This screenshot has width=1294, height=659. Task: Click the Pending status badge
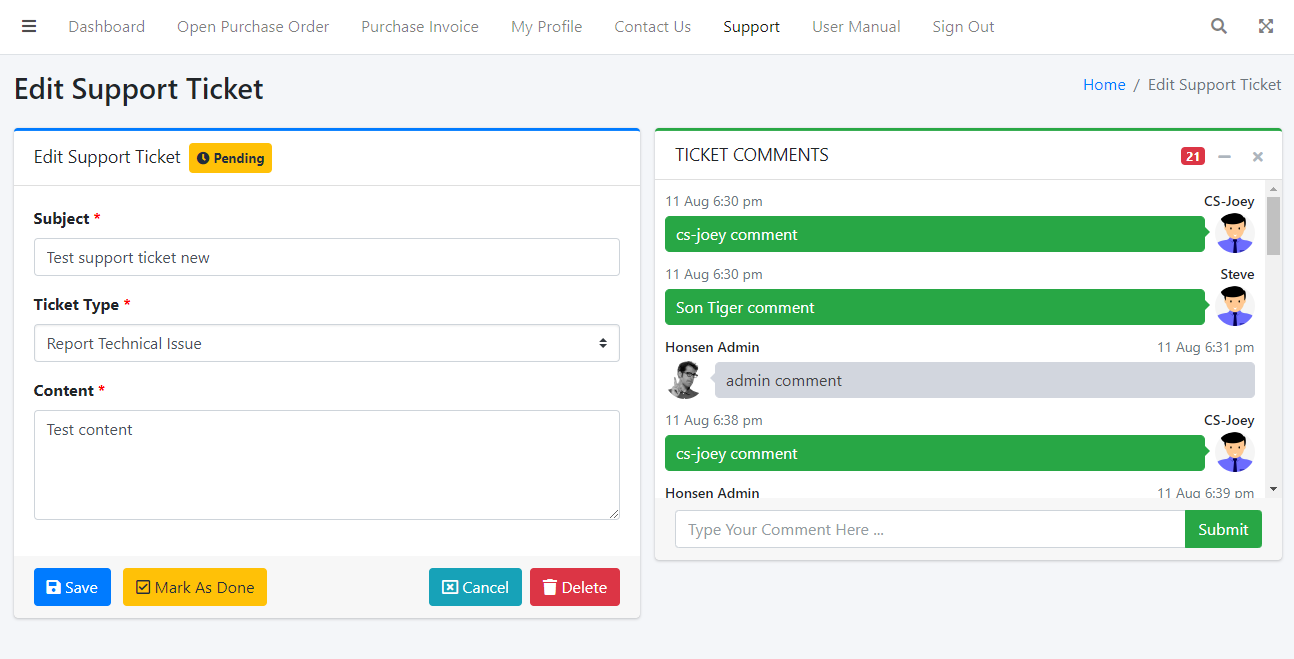point(230,158)
